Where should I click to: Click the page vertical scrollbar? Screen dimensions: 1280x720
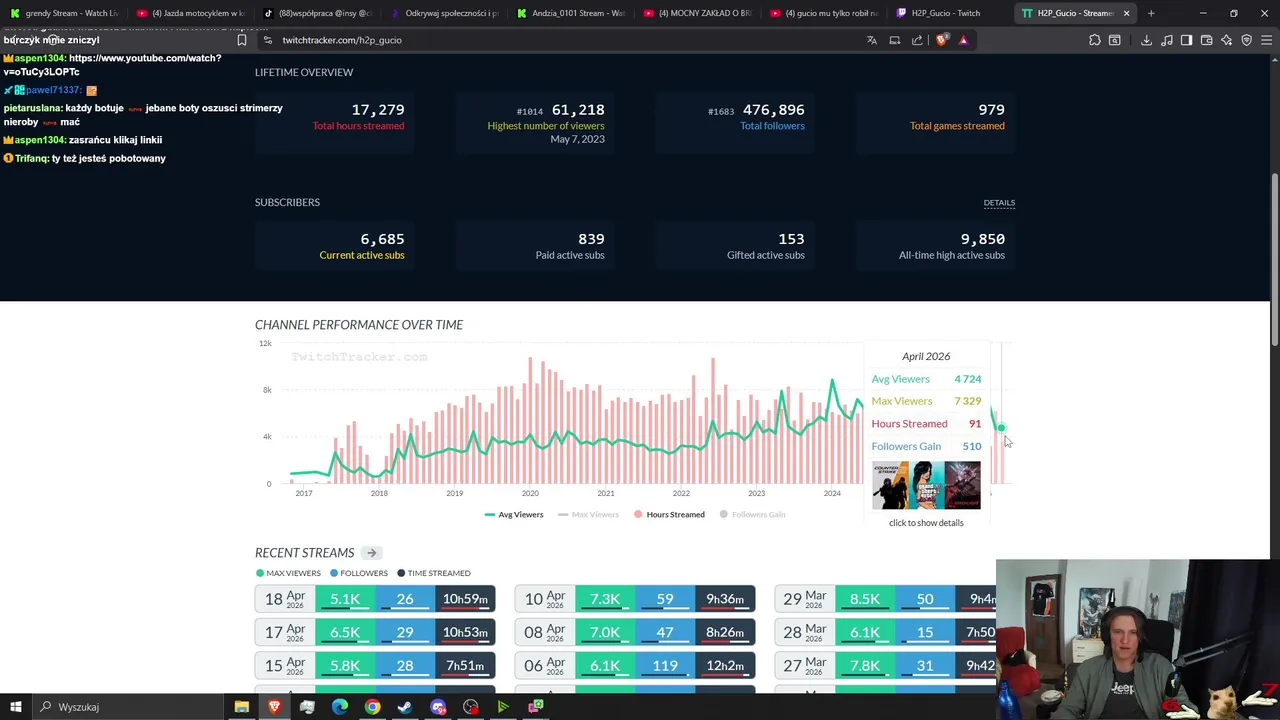point(1274,260)
